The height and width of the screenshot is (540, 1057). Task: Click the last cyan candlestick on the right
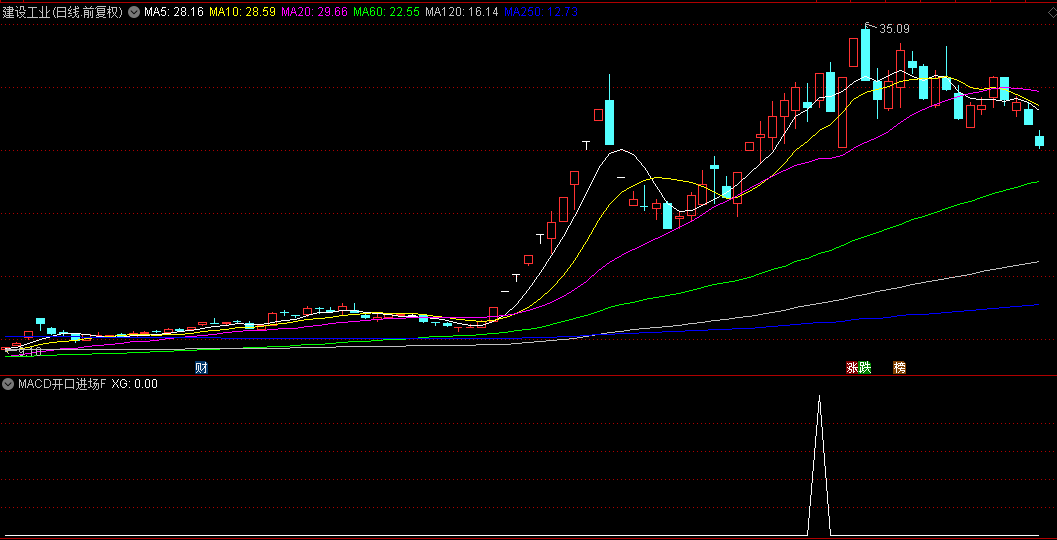1039,140
